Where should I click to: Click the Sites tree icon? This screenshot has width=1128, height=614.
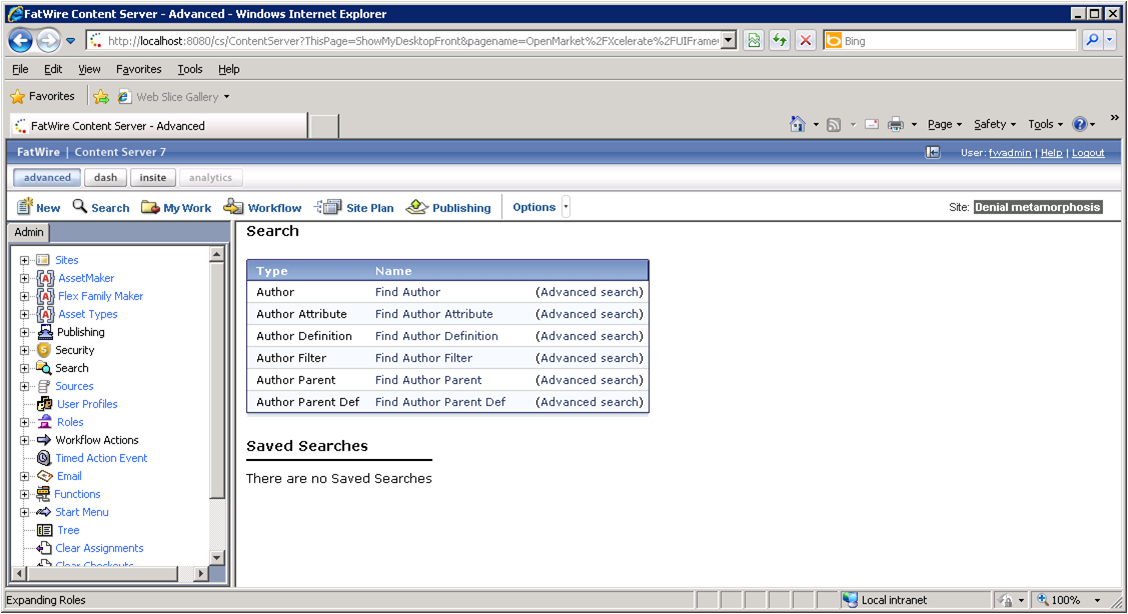point(43,260)
